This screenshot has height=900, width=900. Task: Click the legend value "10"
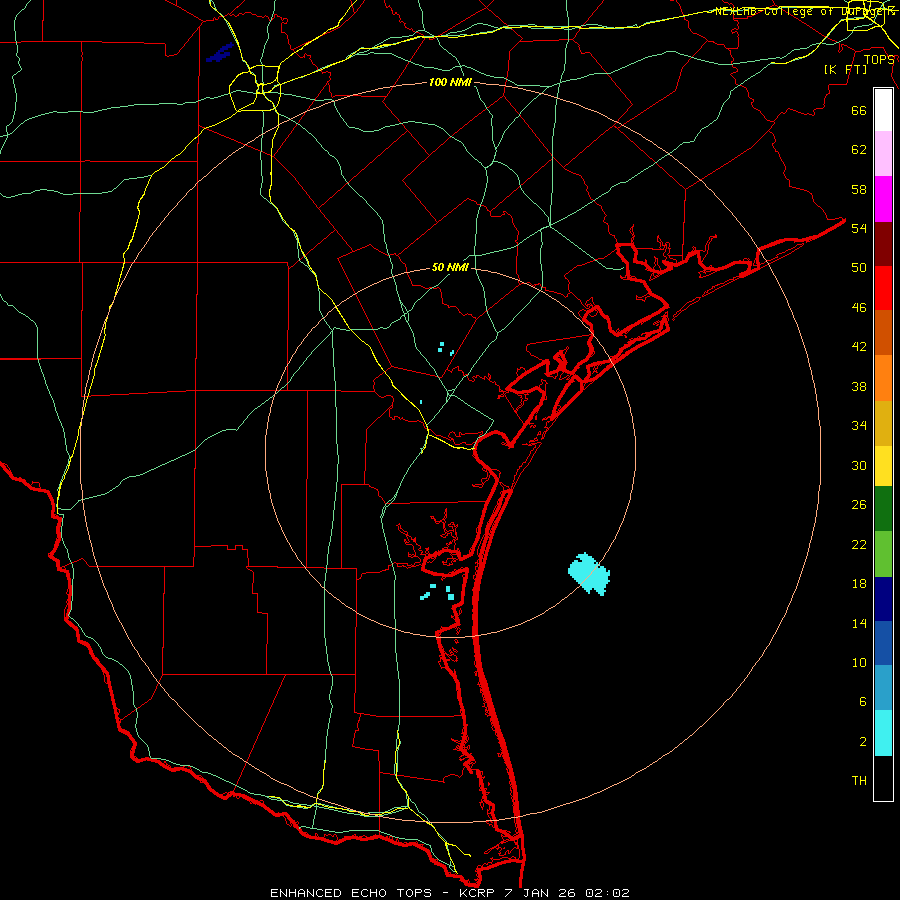pyautogui.click(x=859, y=662)
